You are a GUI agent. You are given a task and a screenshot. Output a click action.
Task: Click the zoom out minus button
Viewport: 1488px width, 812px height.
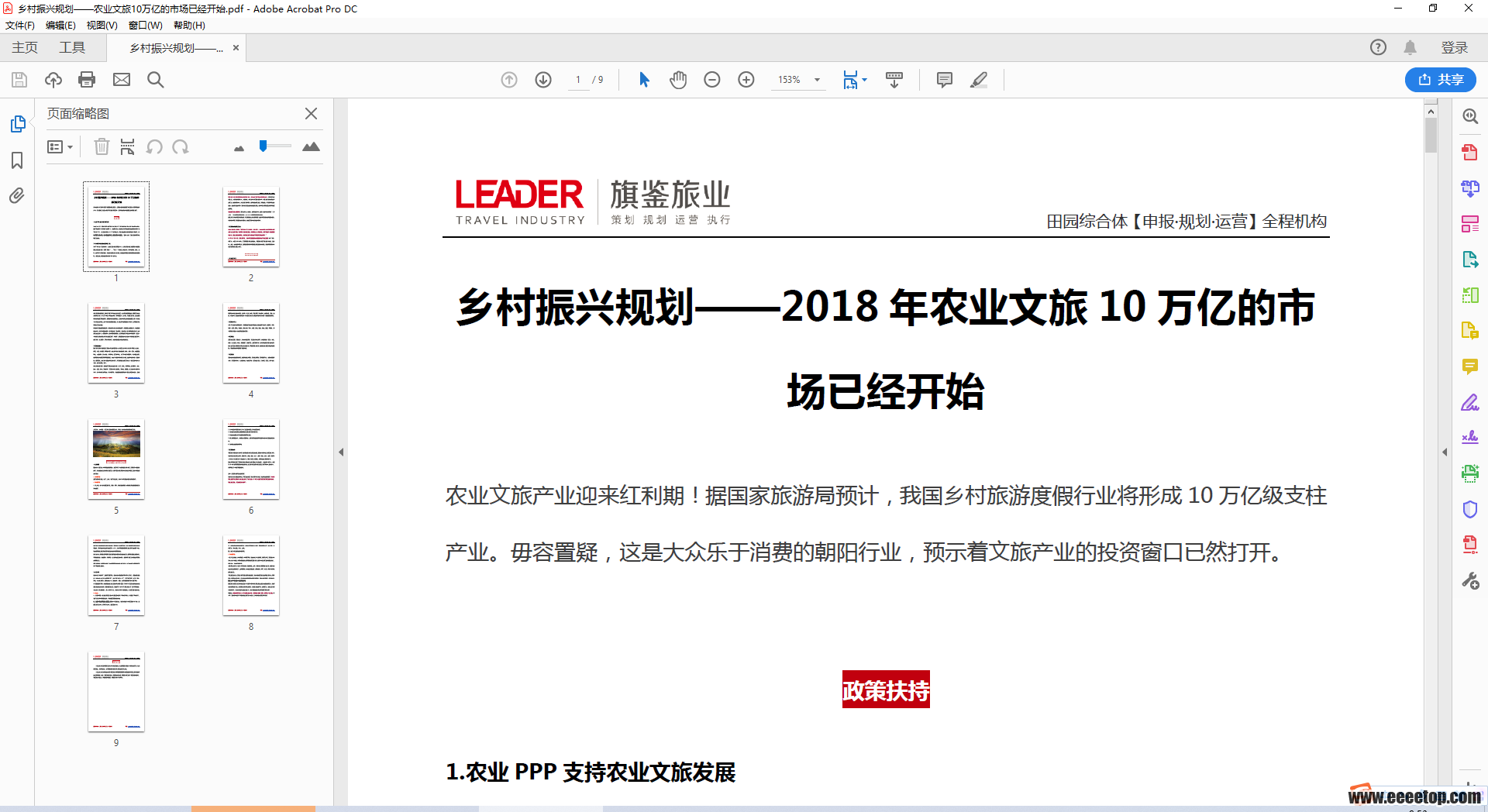(711, 80)
